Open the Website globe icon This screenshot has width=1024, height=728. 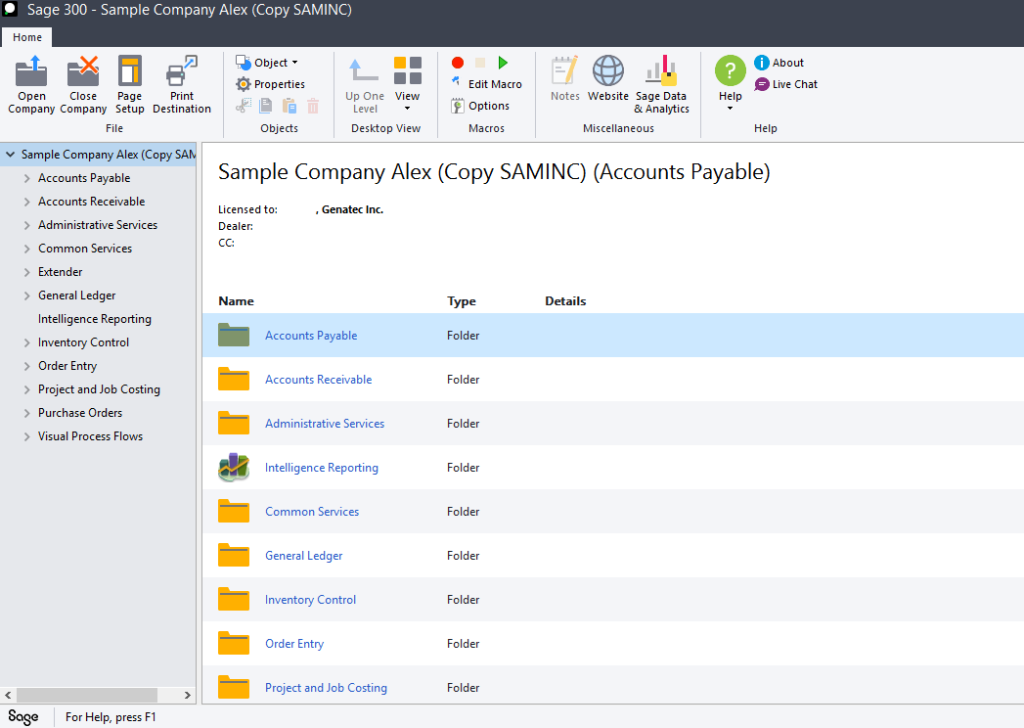tap(608, 71)
